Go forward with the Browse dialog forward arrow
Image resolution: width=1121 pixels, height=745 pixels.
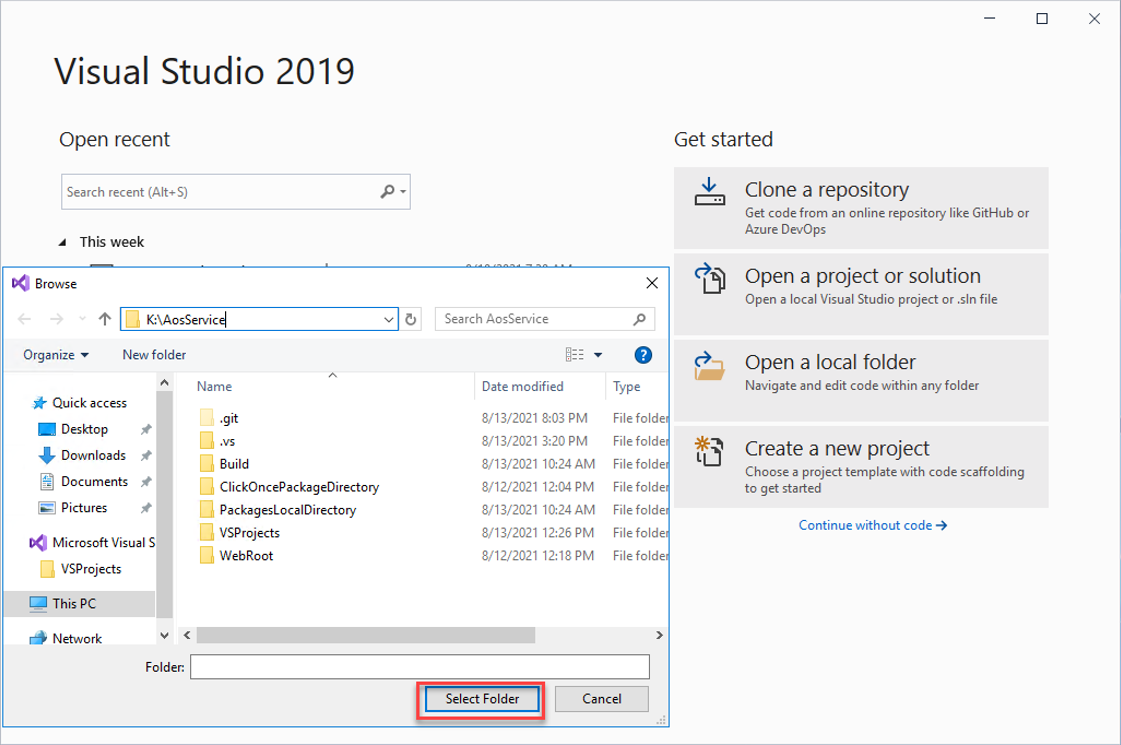[x=56, y=319]
